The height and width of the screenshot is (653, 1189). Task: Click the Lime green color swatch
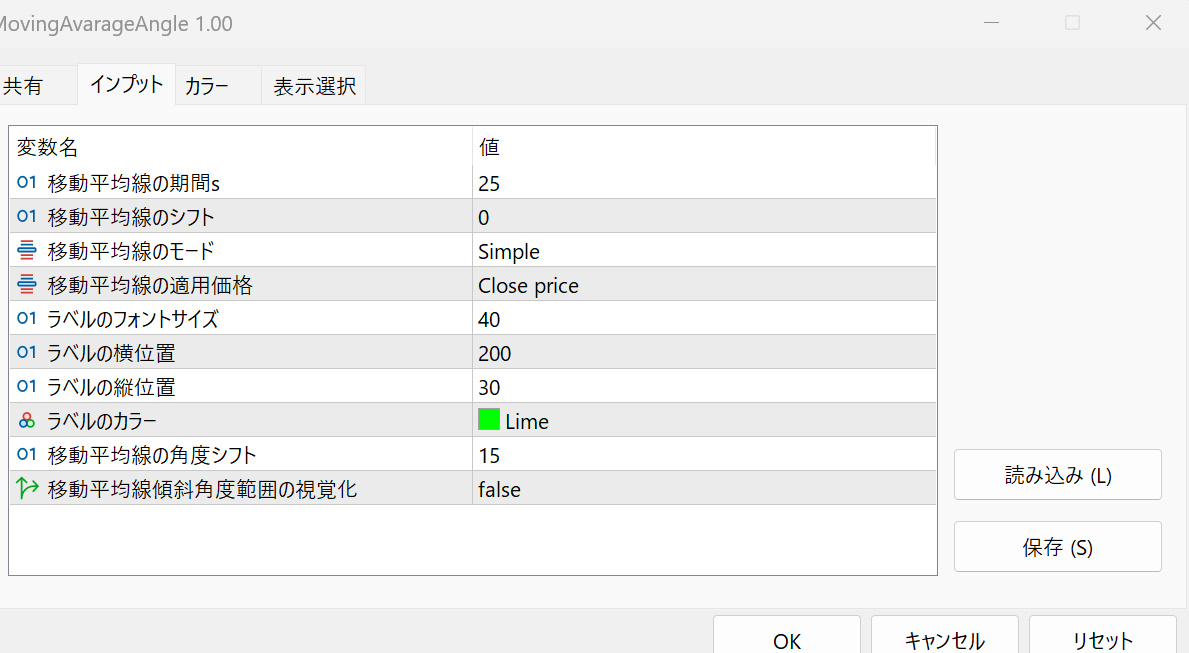(x=489, y=421)
